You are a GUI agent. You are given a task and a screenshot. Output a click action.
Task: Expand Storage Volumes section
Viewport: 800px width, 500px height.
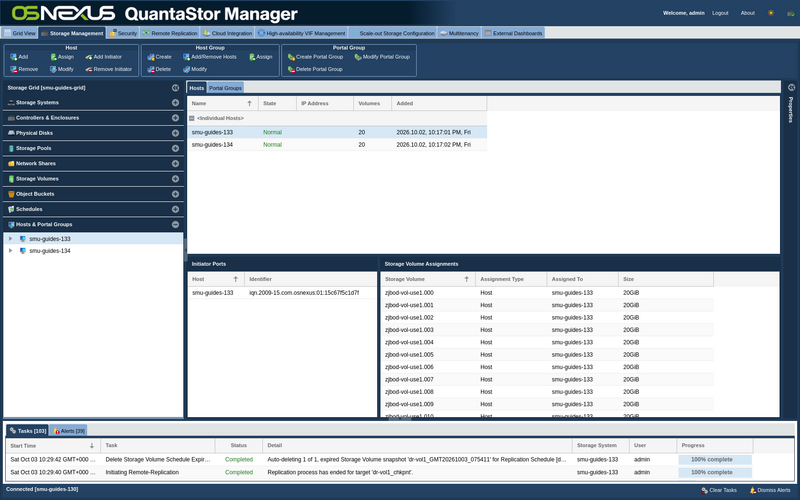click(176, 179)
